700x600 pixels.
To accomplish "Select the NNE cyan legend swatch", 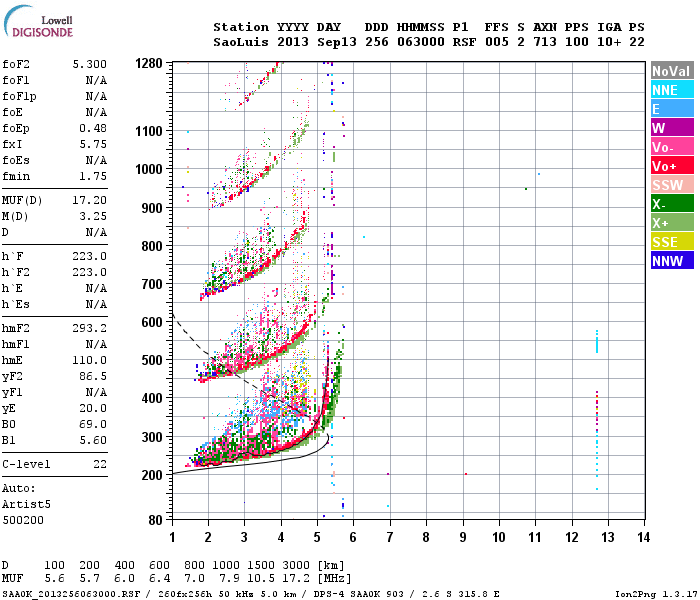I will pyautogui.click(x=672, y=90).
